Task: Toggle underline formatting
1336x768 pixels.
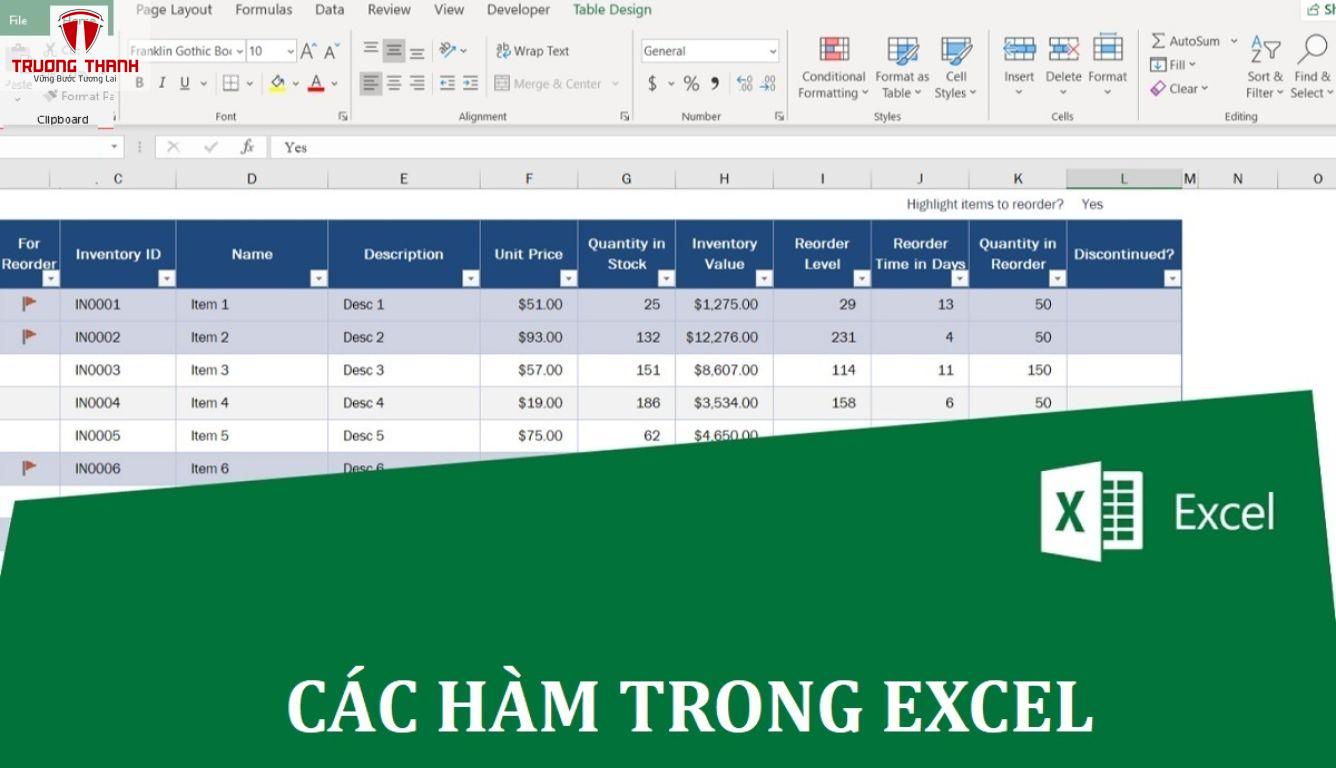Action: pyautogui.click(x=185, y=84)
